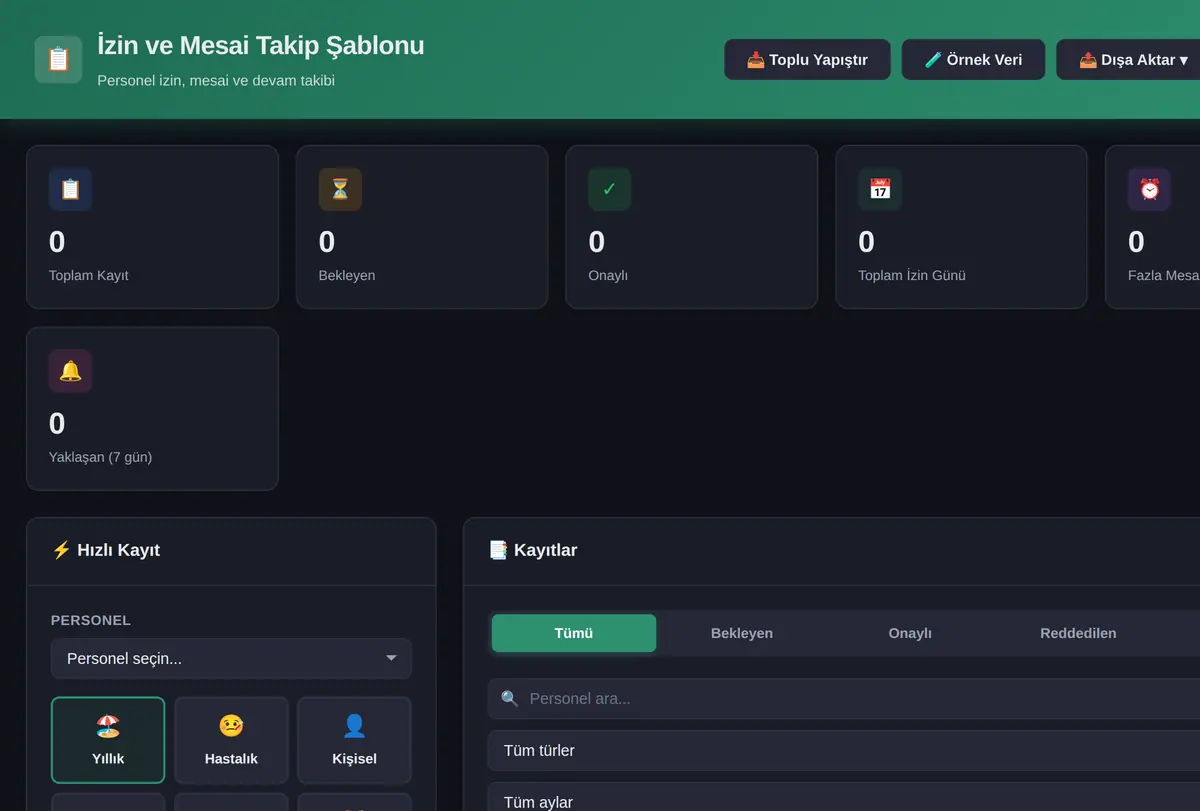Click the clipboard icon above Toplam Kayıt
This screenshot has height=811, width=1200.
point(70,189)
